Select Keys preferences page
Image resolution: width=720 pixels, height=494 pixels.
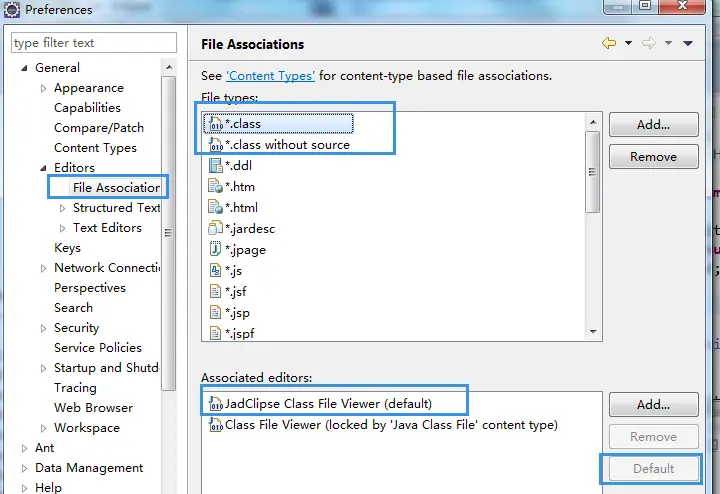pyautogui.click(x=67, y=248)
